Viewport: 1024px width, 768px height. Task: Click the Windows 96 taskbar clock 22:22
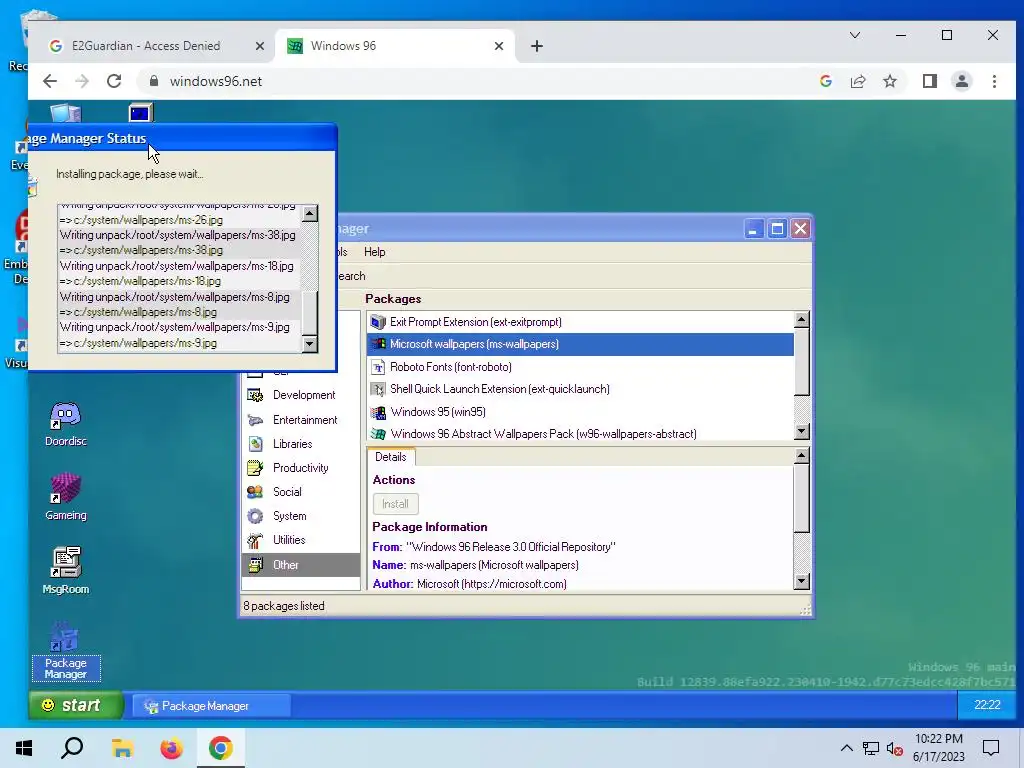pyautogui.click(x=987, y=705)
